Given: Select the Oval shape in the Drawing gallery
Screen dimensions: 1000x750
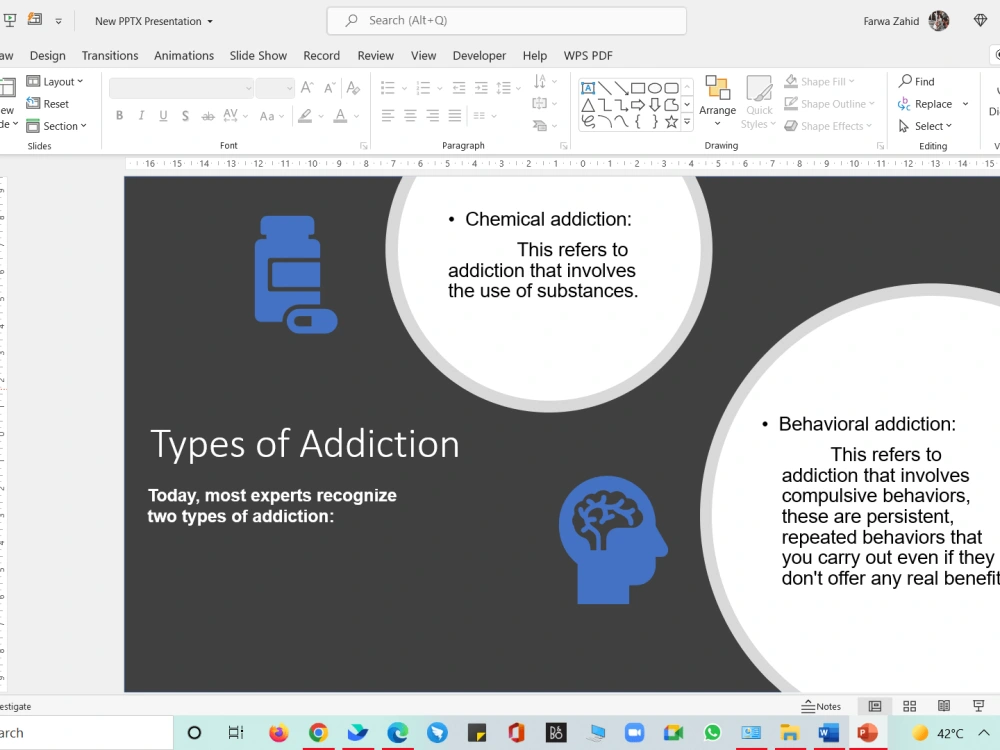Looking at the screenshot, I should click(x=656, y=87).
